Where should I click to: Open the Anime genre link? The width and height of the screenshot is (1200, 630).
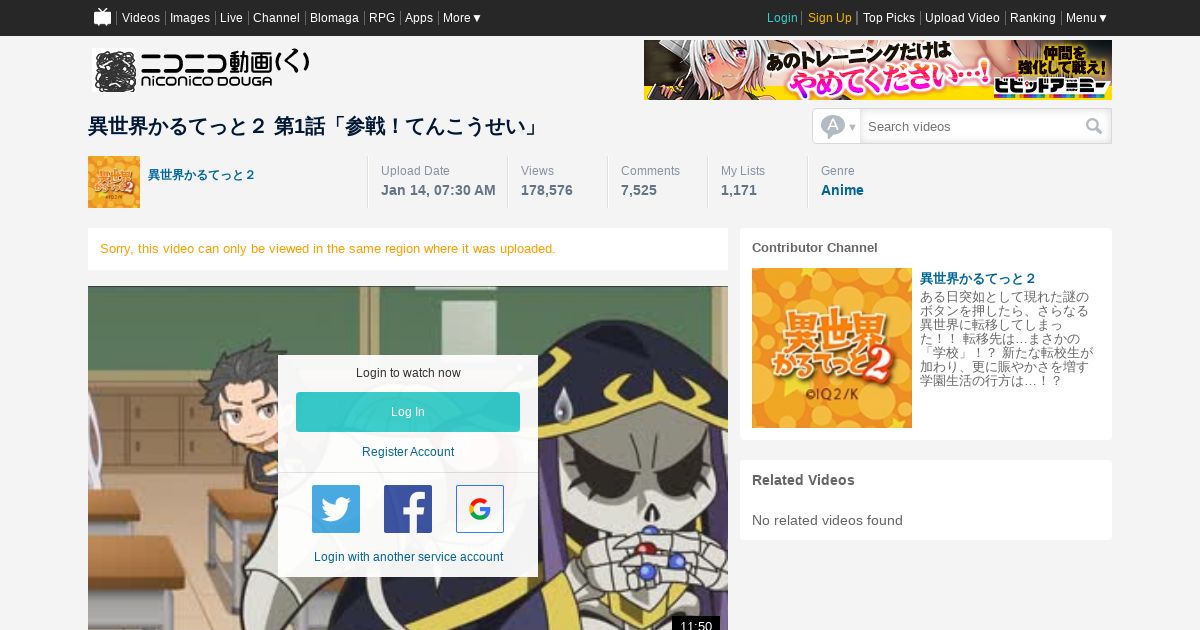pyautogui.click(x=842, y=190)
